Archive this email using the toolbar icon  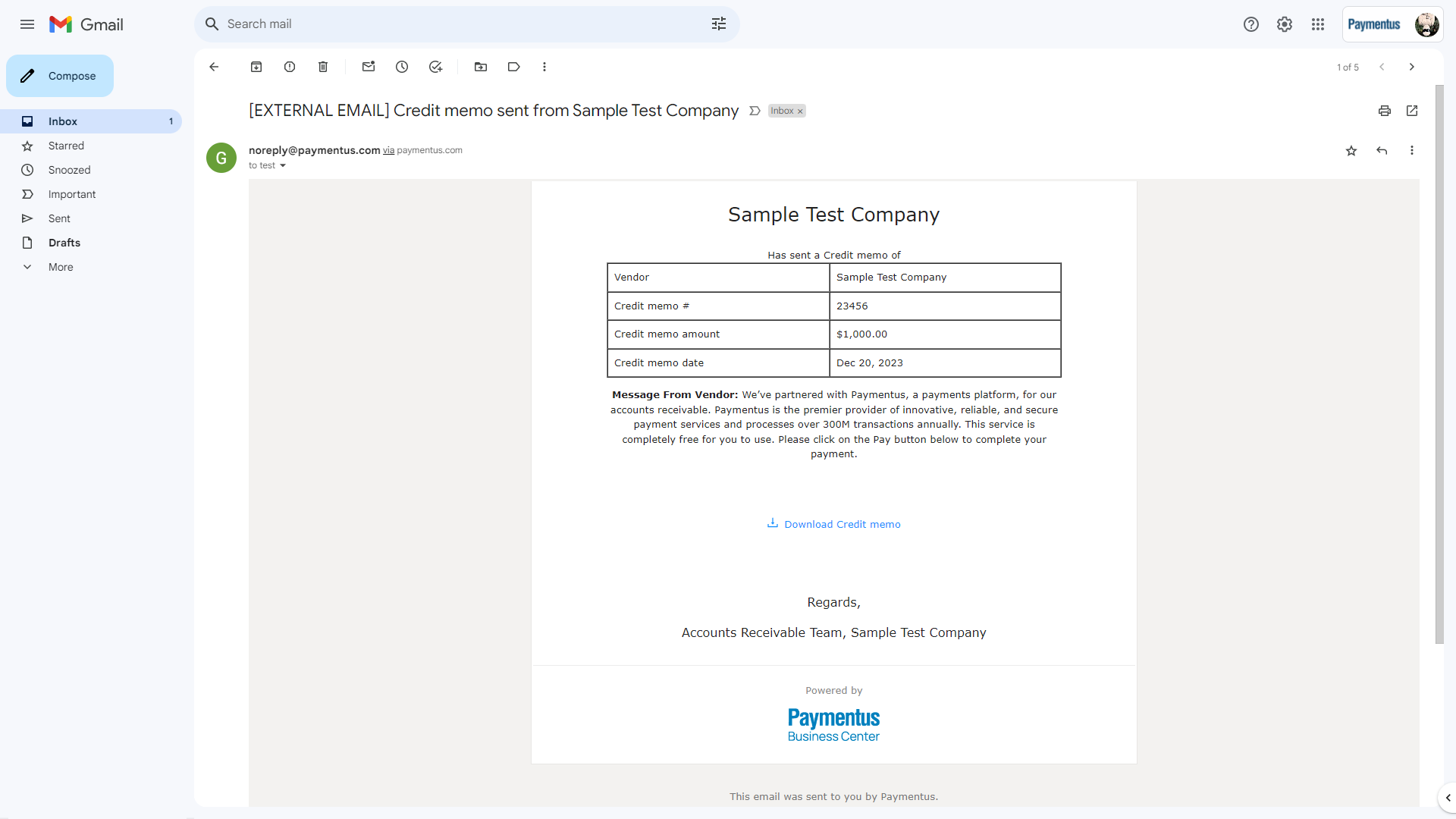[256, 67]
